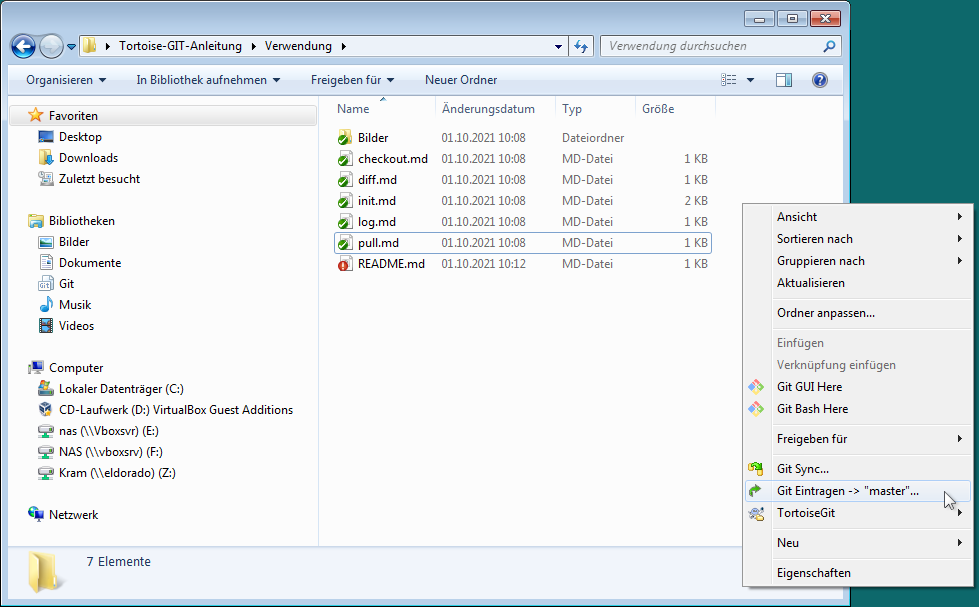Viewport: 979px width, 607px height.
Task: Expand the Neu submenu
Action: point(858,543)
